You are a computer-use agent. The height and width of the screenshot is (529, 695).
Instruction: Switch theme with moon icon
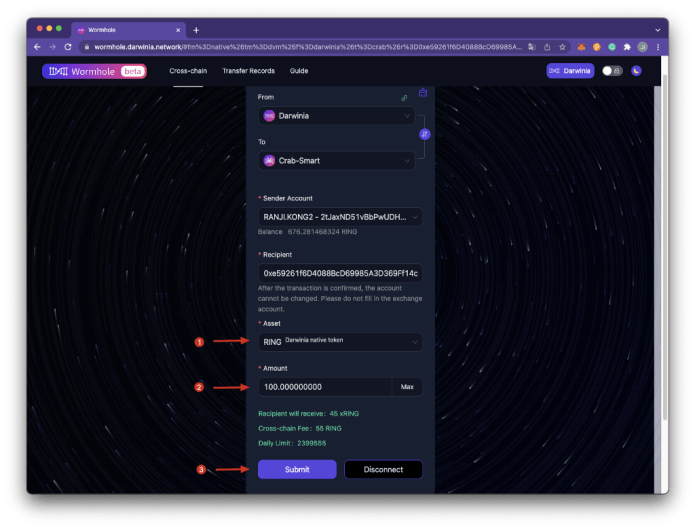(636, 71)
